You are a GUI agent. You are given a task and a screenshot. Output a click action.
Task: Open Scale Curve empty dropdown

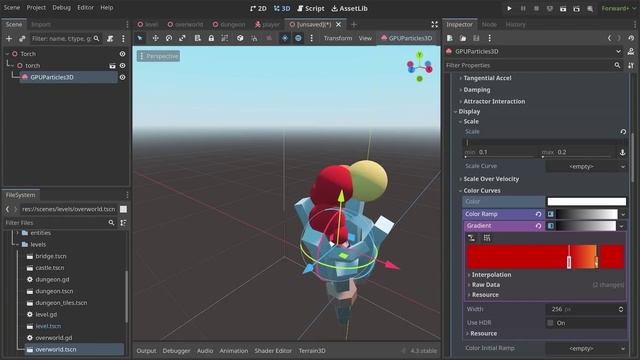pos(586,167)
